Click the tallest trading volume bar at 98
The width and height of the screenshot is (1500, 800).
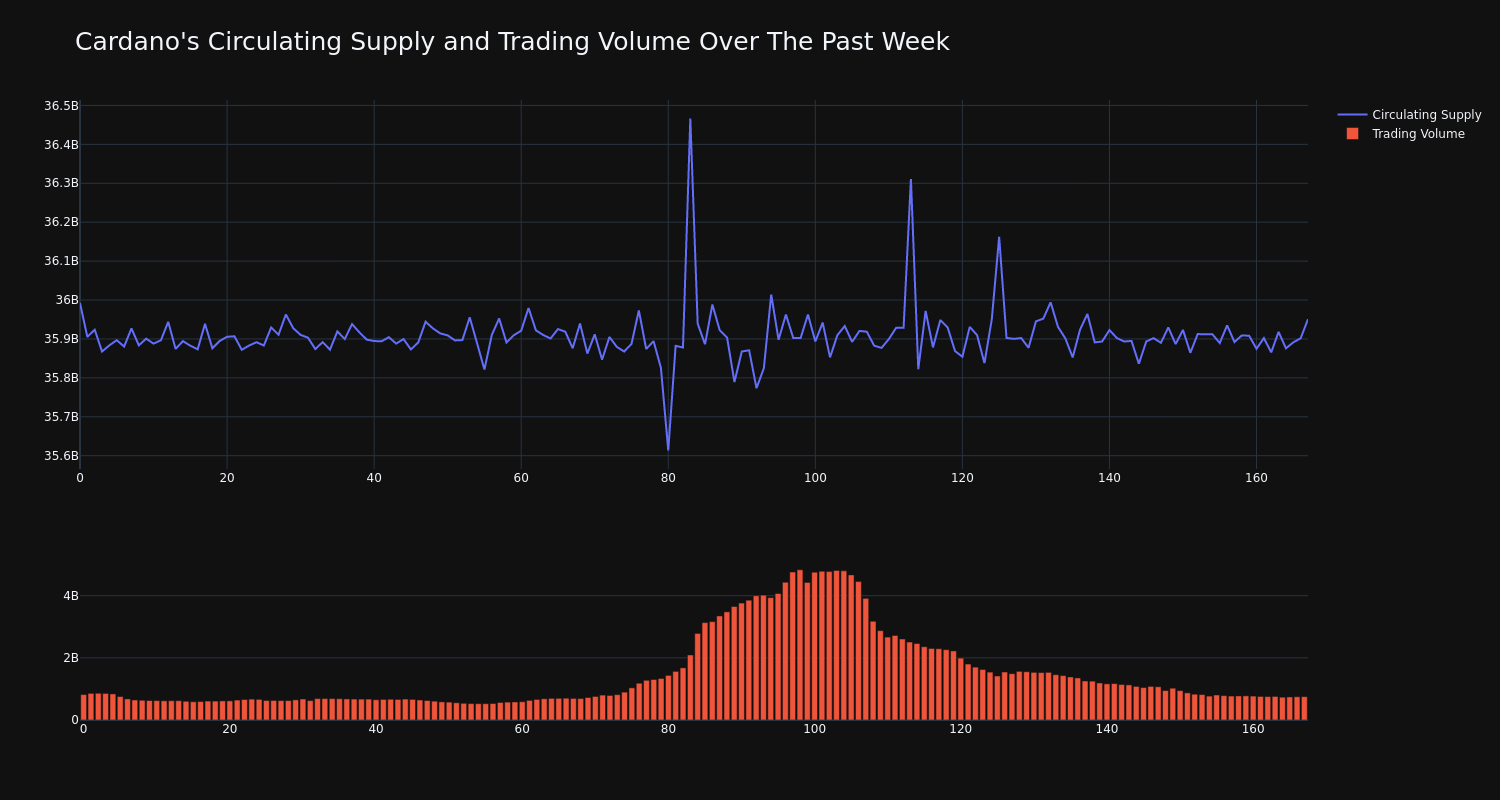(800, 645)
